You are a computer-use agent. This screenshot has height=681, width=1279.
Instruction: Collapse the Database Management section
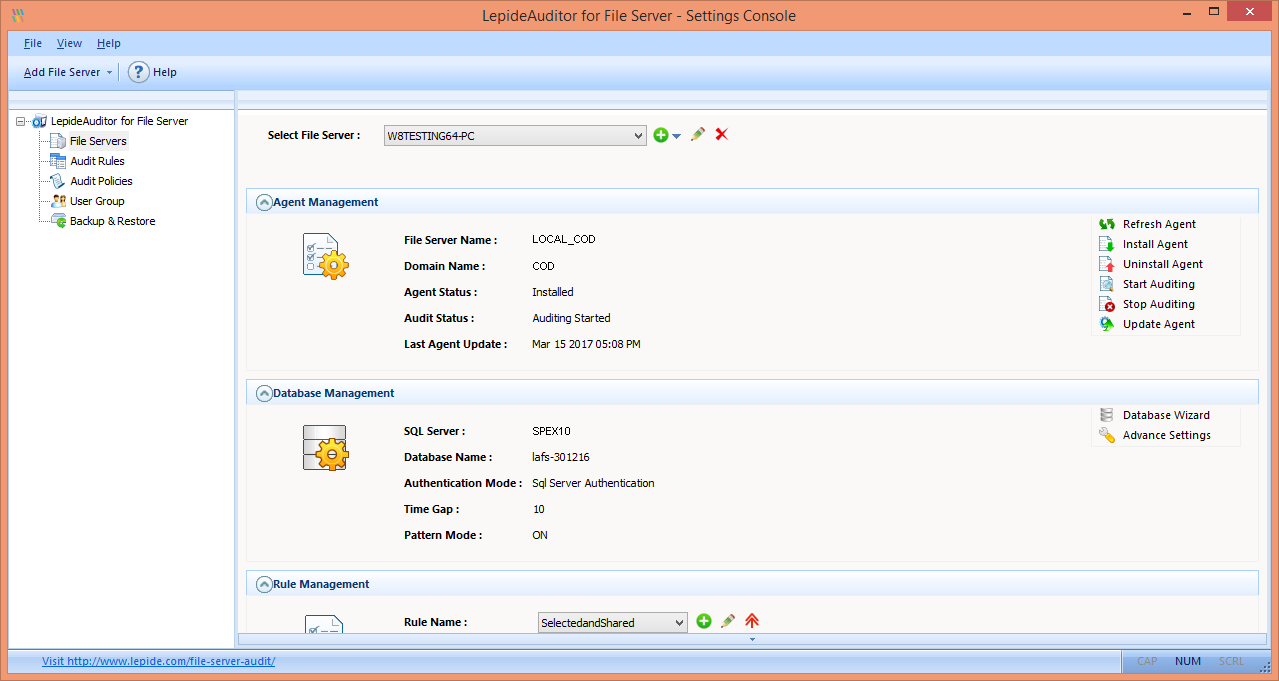[x=264, y=393]
